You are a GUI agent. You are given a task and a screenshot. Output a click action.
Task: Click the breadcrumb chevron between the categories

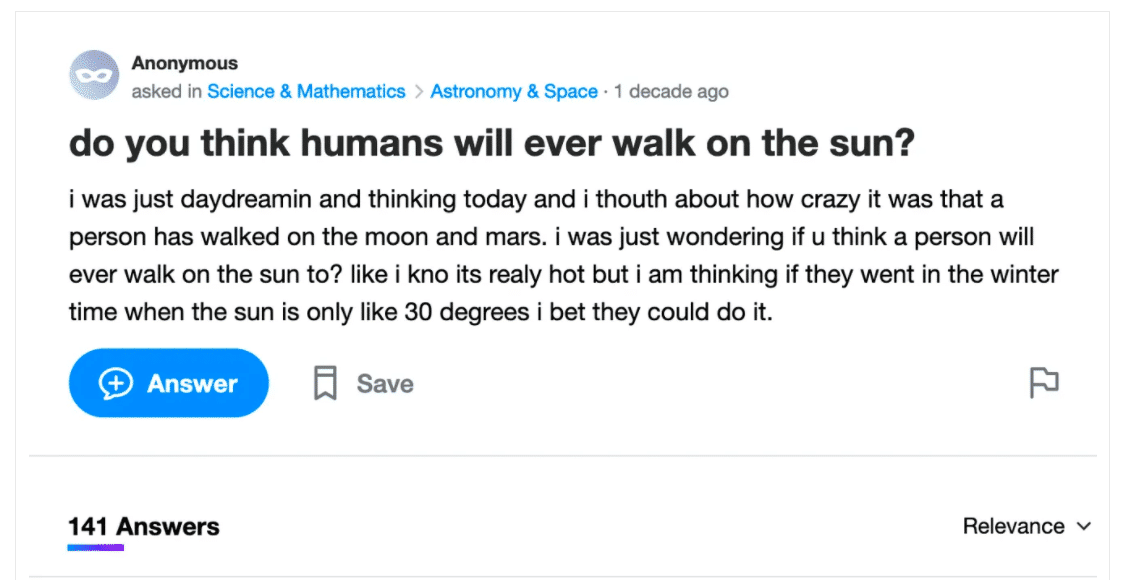pyautogui.click(x=418, y=92)
